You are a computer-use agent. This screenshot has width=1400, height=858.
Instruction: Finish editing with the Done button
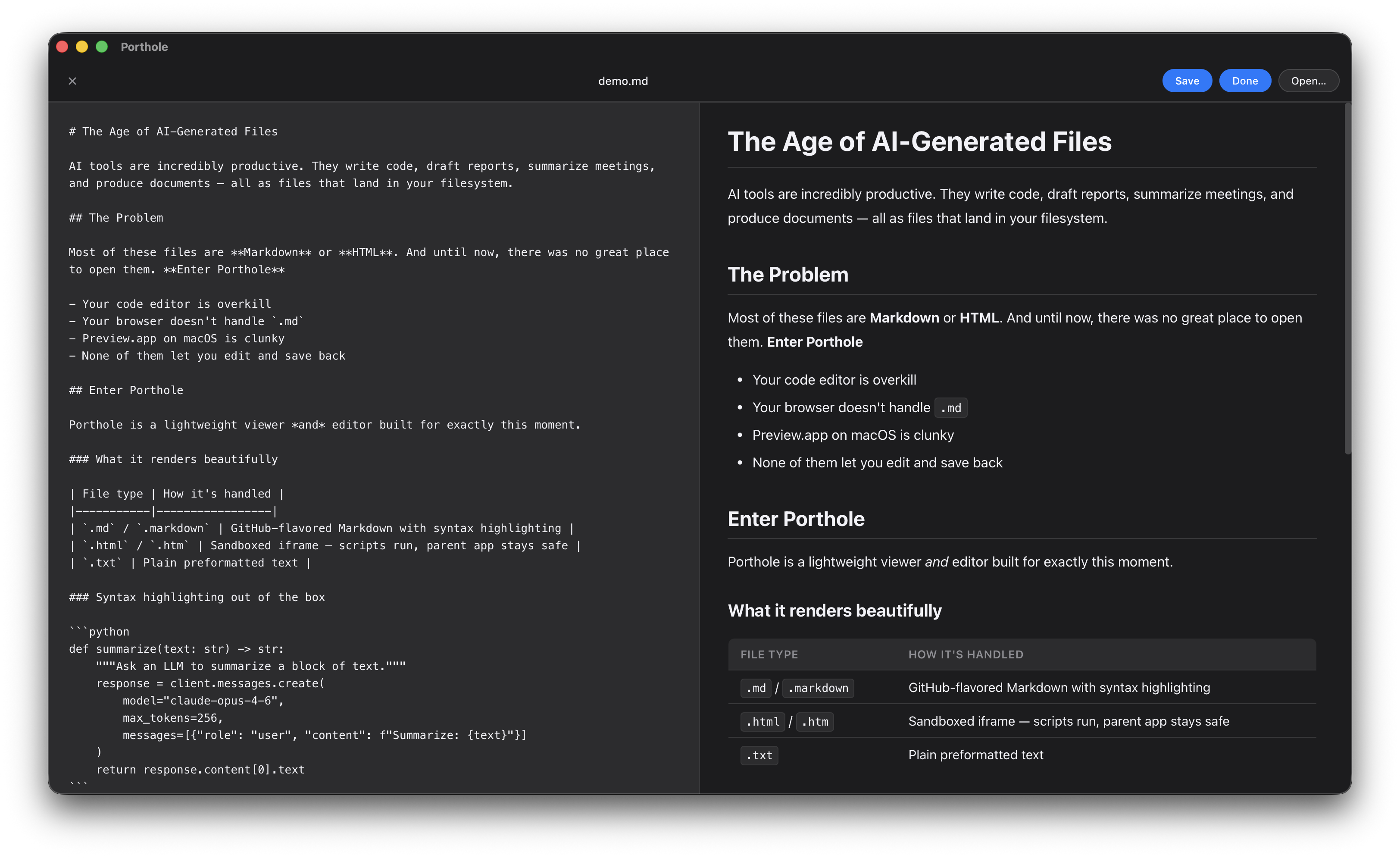click(x=1244, y=81)
